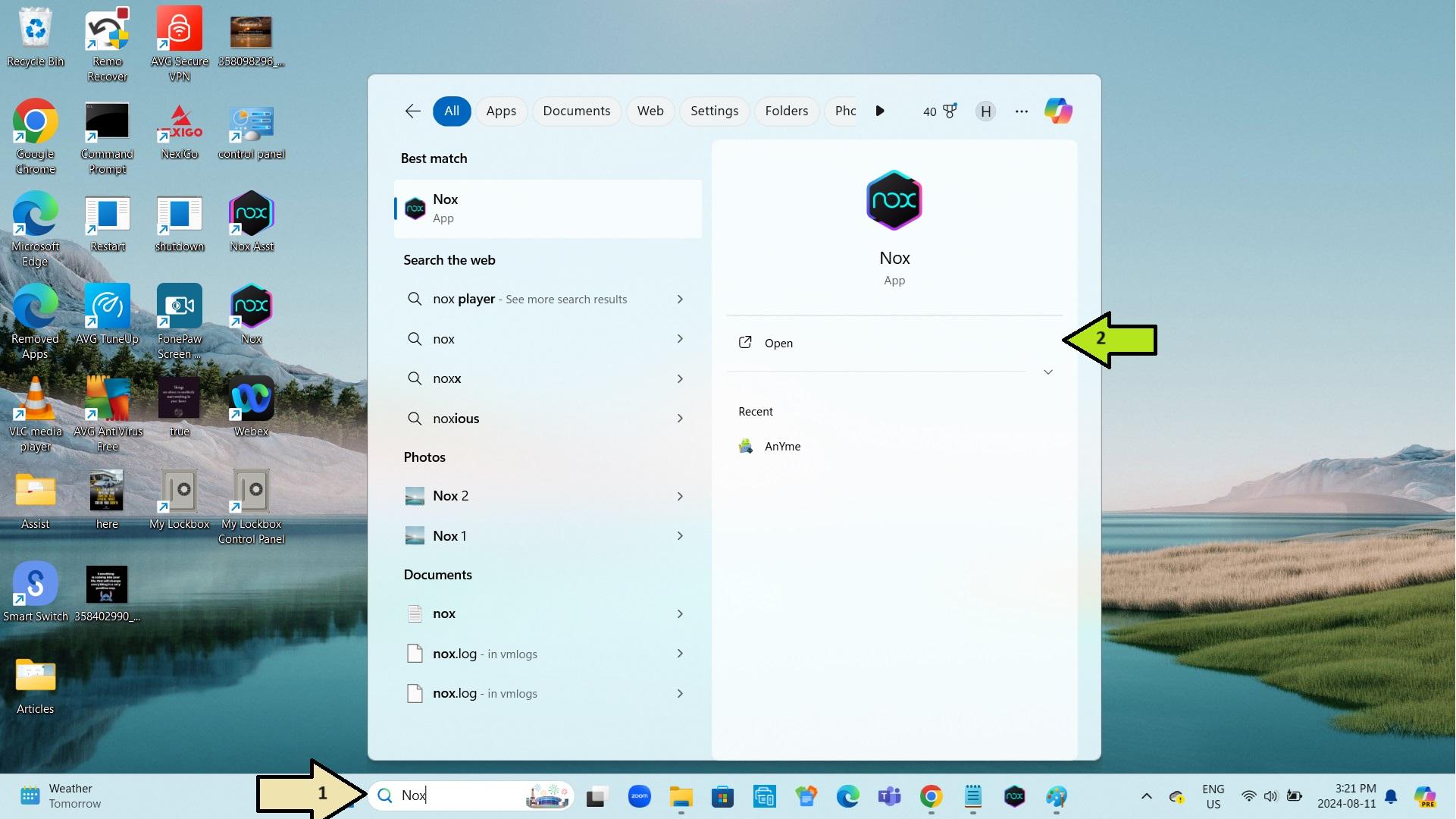
Task: Expand more Nox app actions chevron
Action: pyautogui.click(x=1047, y=372)
